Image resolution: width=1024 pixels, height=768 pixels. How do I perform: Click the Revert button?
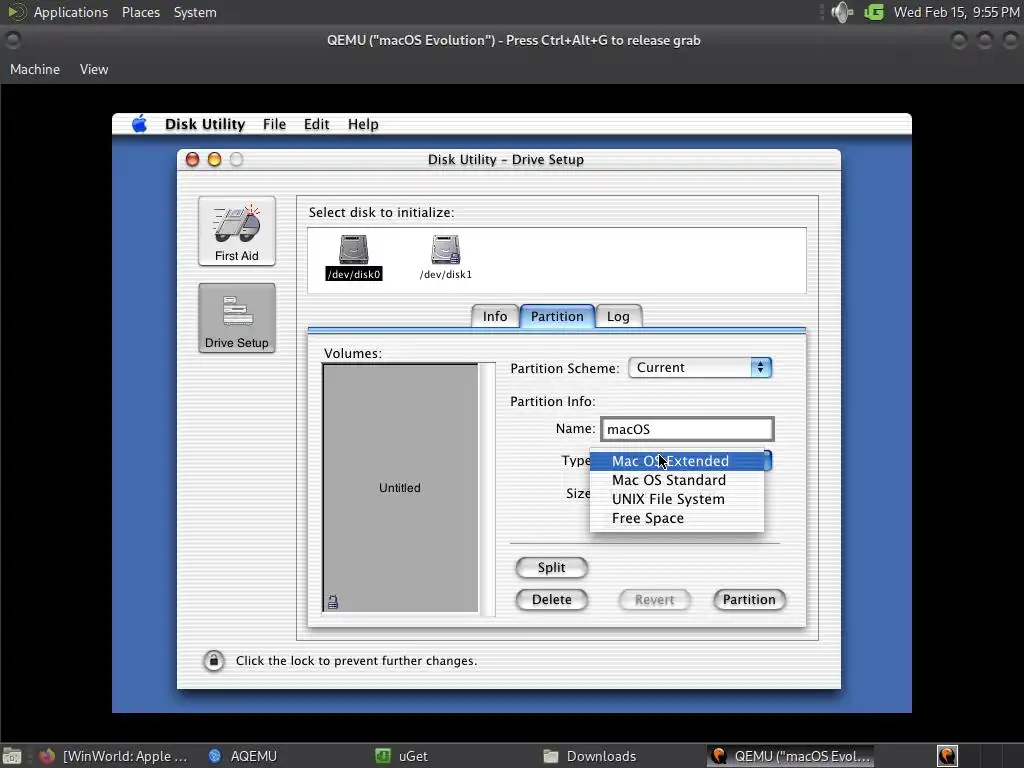pos(654,600)
